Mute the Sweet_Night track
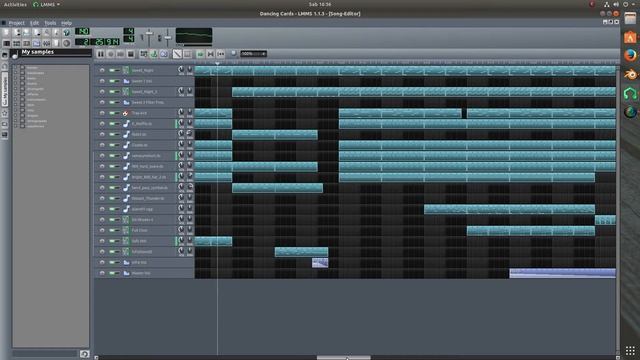The width and height of the screenshot is (640, 360). [112, 70]
